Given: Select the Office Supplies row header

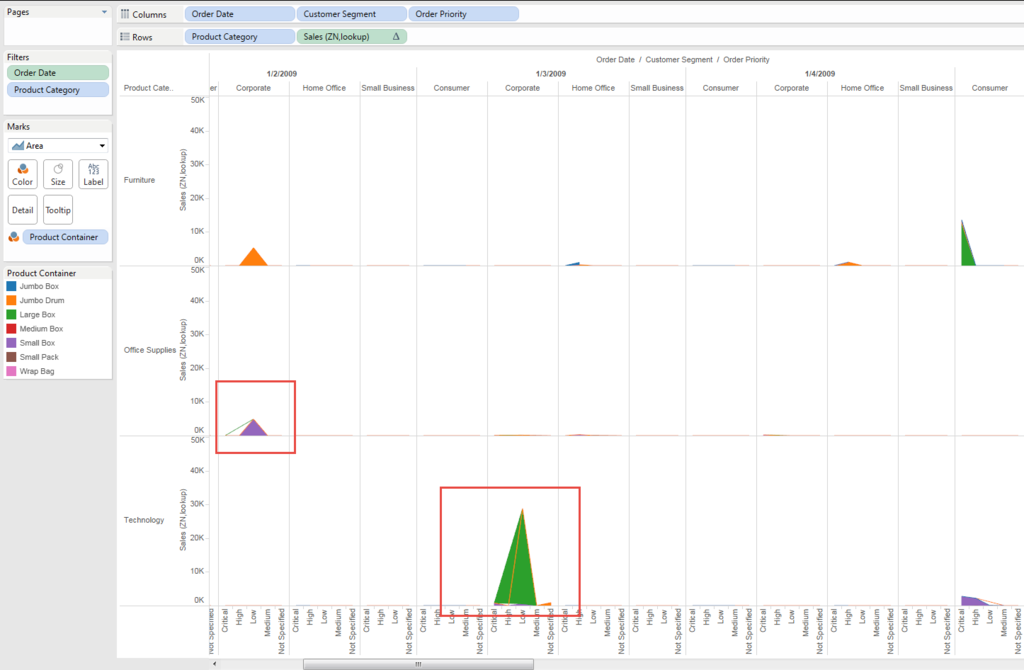Looking at the screenshot, I should (150, 350).
